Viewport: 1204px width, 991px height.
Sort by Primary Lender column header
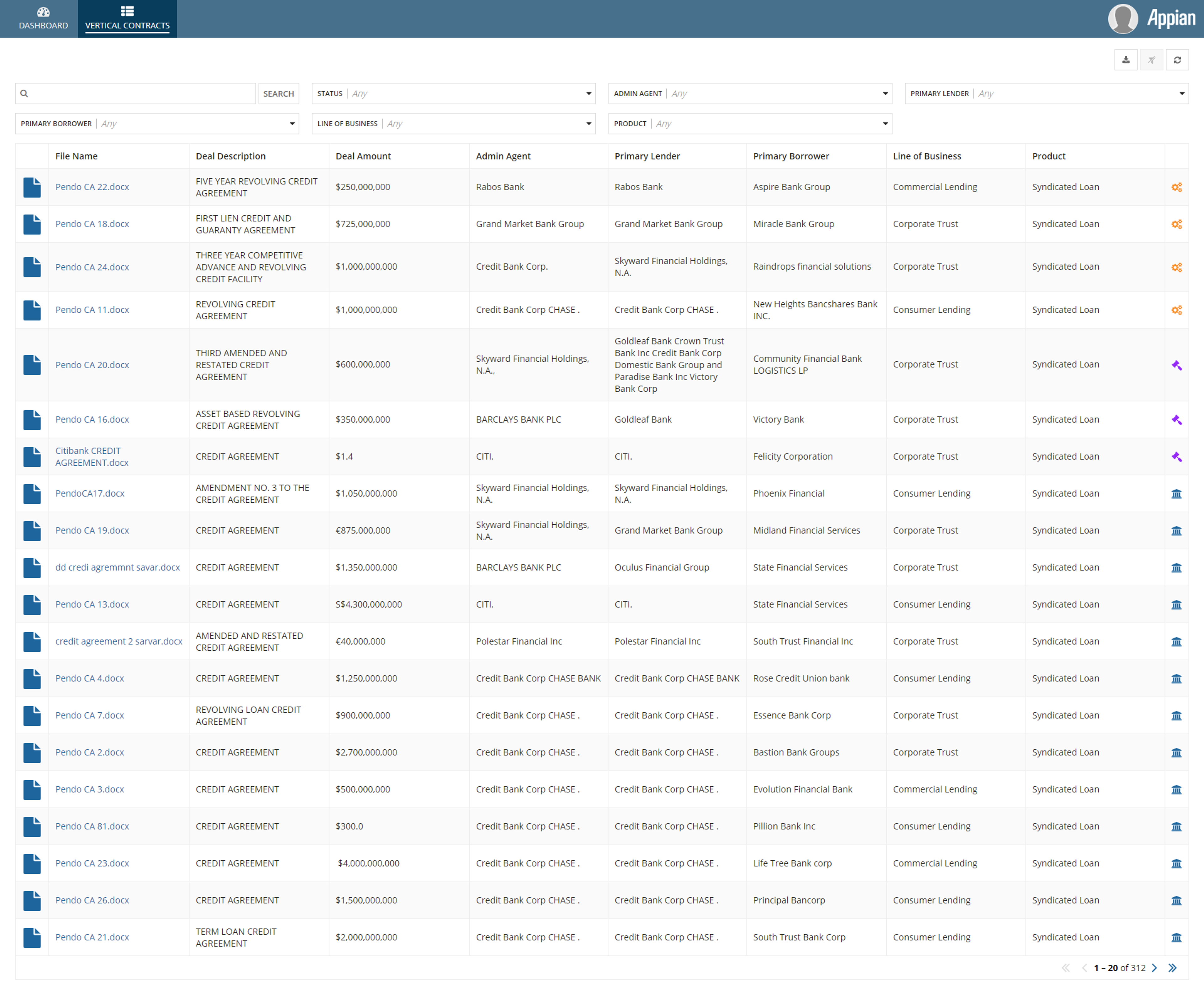click(647, 156)
